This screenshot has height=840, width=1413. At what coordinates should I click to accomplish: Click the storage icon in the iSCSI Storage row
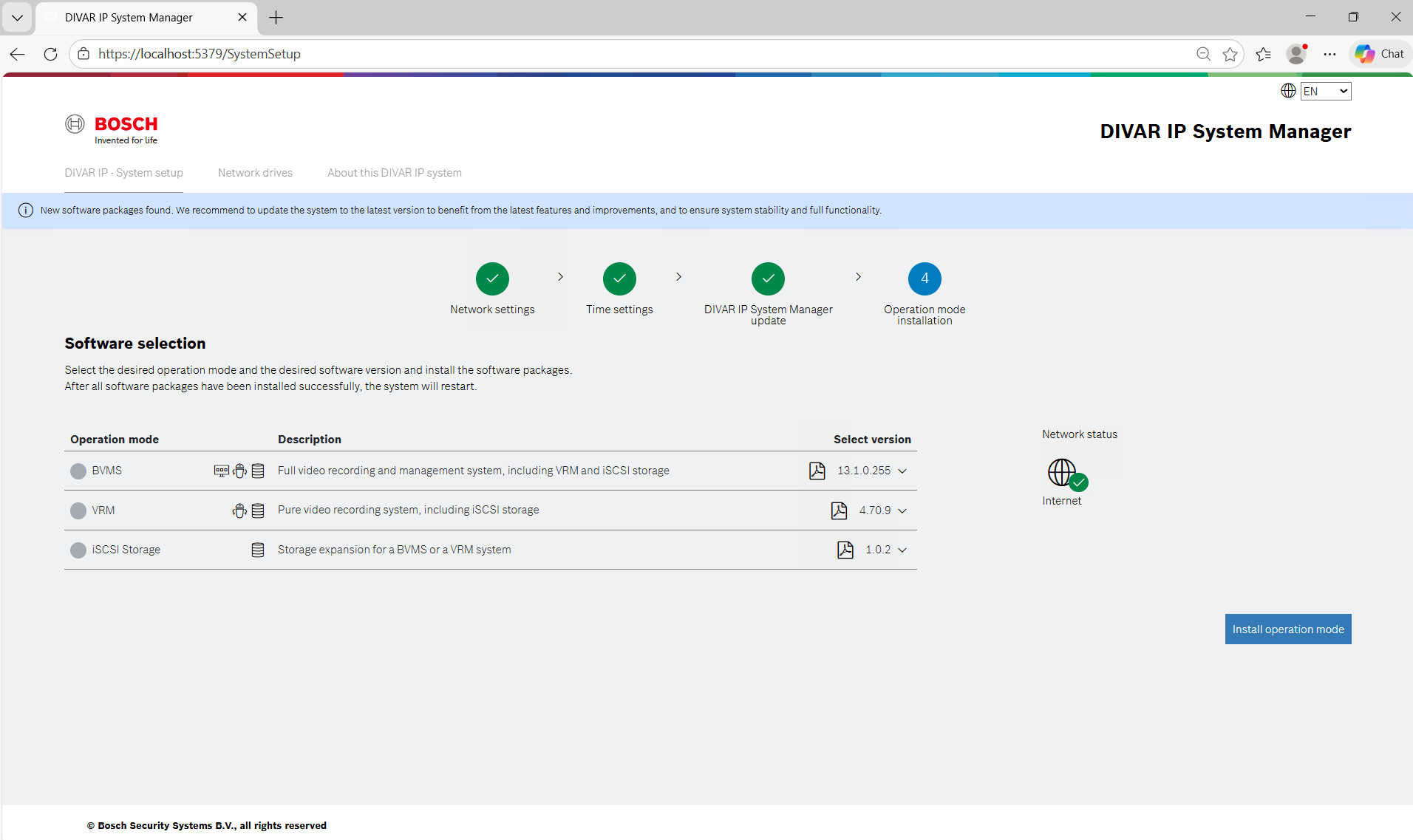257,550
